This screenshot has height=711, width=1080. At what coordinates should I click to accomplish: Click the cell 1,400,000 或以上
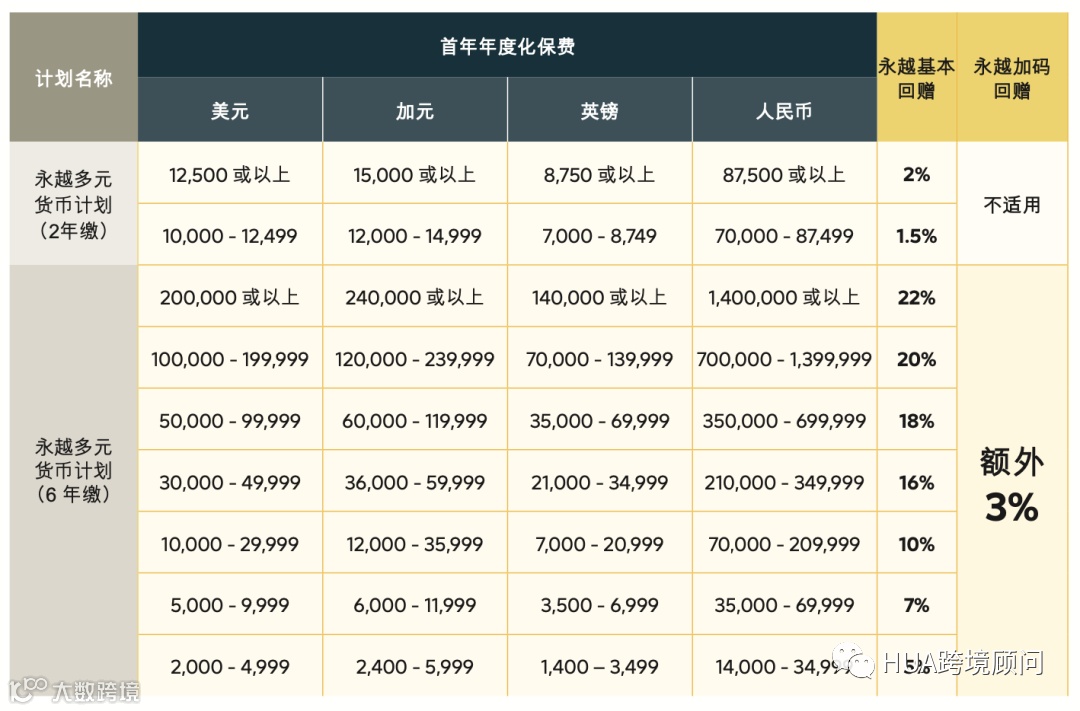click(785, 296)
